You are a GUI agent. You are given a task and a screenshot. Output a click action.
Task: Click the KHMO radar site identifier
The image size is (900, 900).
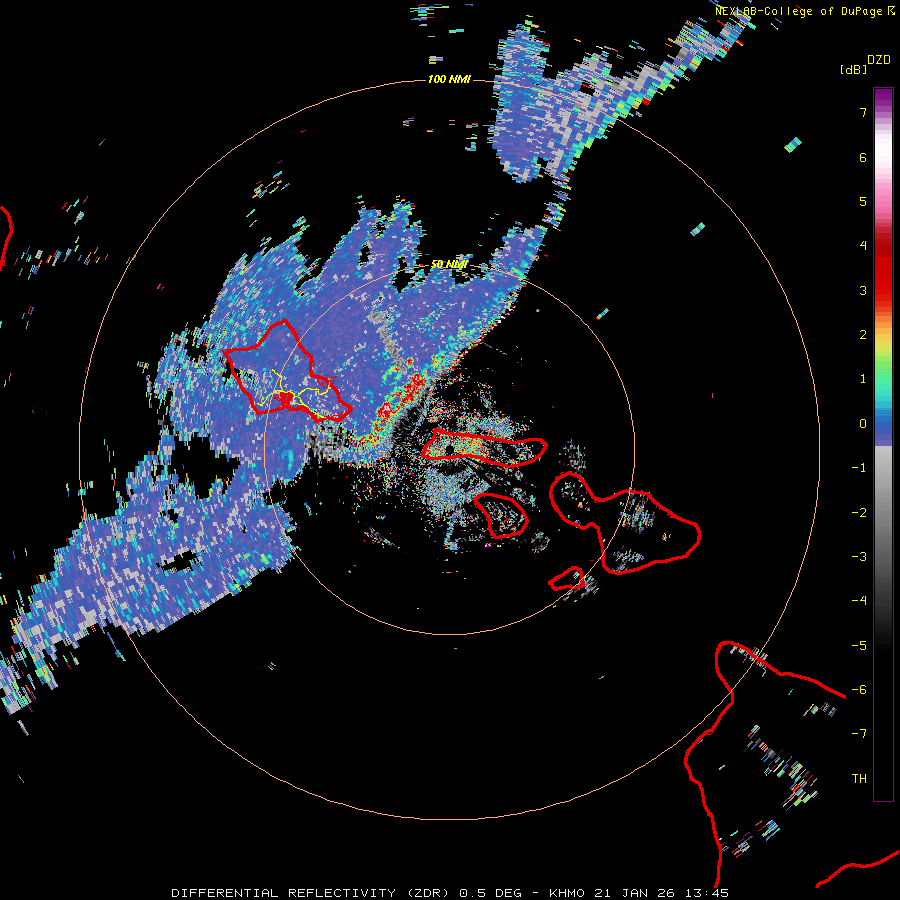coord(567,893)
